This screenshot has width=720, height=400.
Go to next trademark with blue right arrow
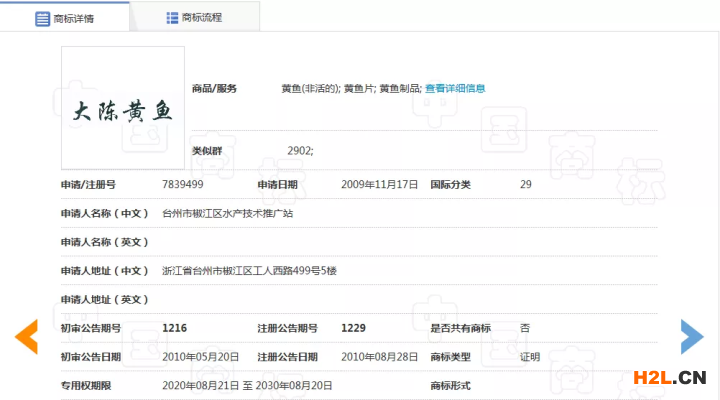[x=692, y=336]
